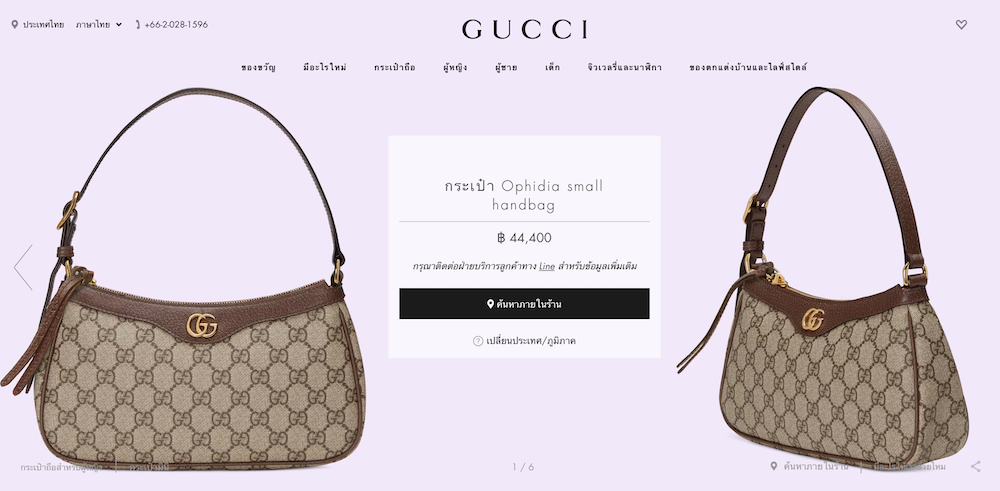This screenshot has width=1000, height=491.
Task: Click the black ค้นหาภายในร้าน button
Action: point(524,304)
